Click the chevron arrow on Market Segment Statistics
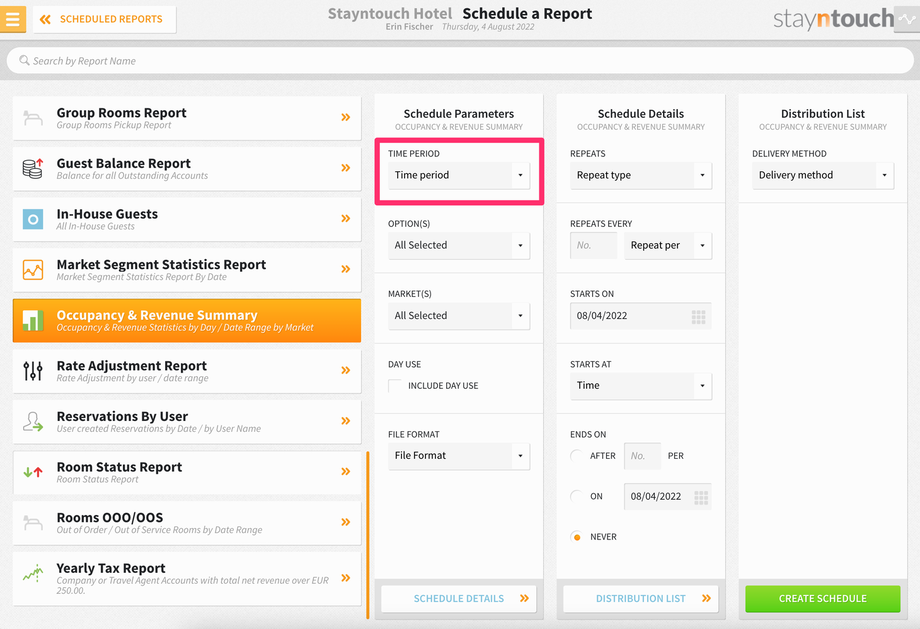920x629 pixels. click(x=346, y=269)
